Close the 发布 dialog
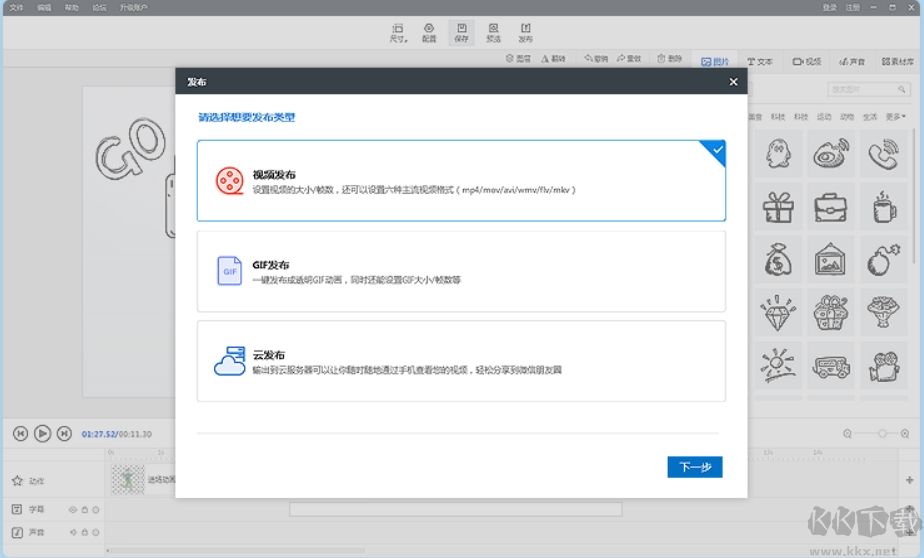Viewport: 924px width, 558px height. pos(733,81)
